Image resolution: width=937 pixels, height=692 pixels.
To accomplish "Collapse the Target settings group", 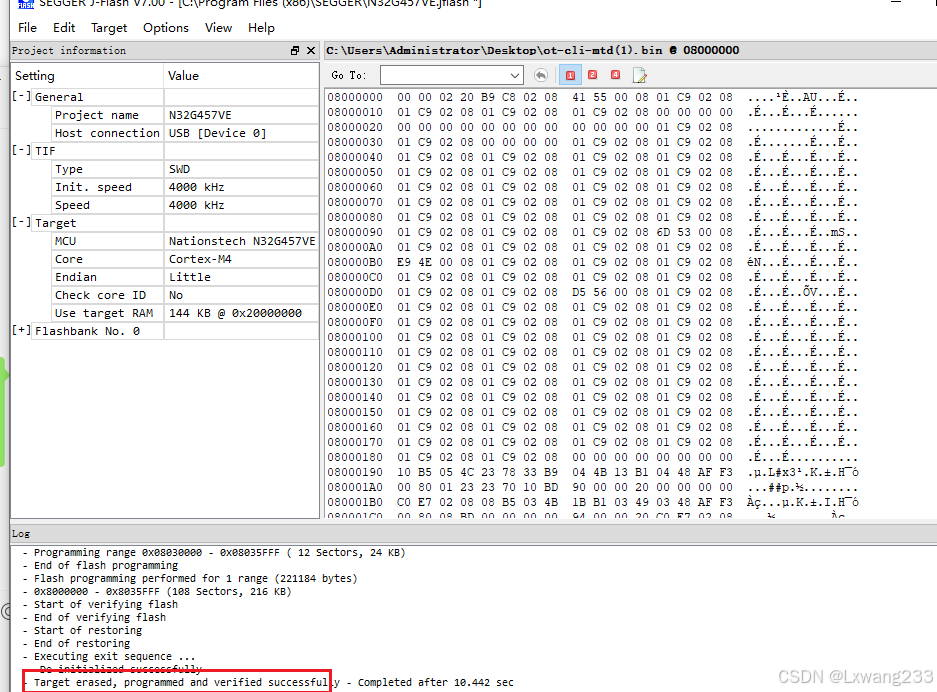I will click(22, 222).
